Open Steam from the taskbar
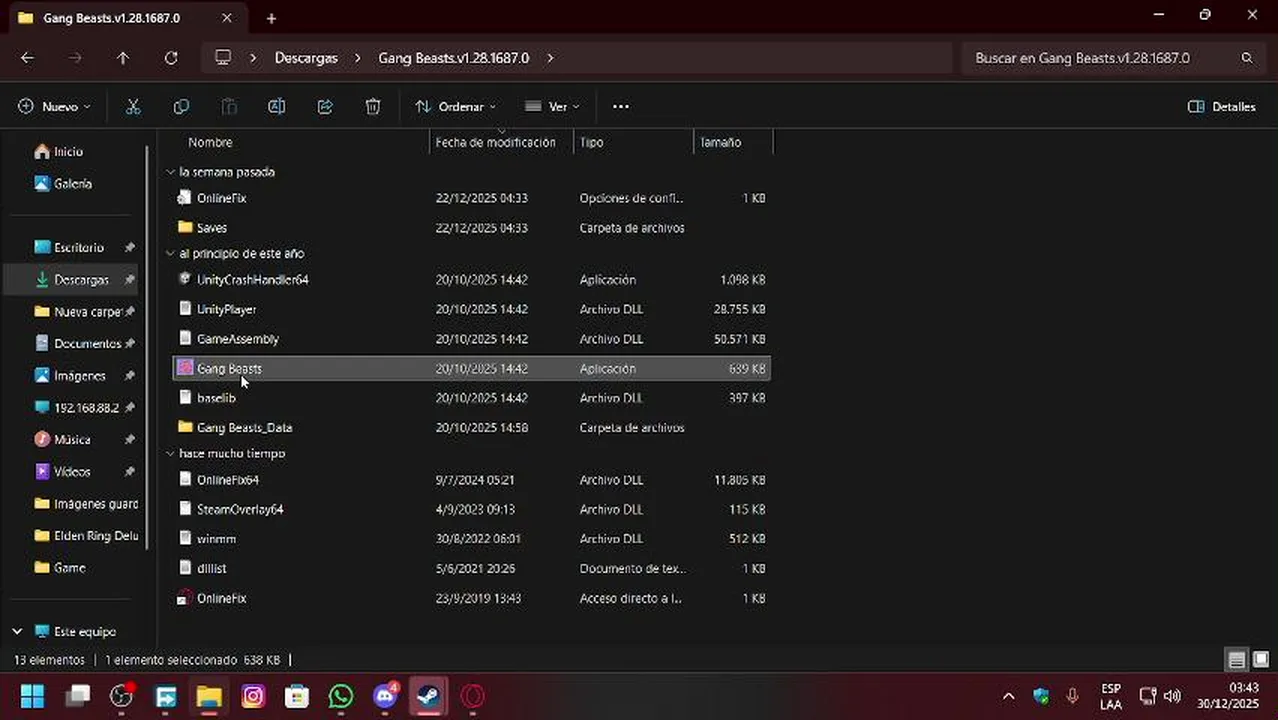 pyautogui.click(x=429, y=696)
